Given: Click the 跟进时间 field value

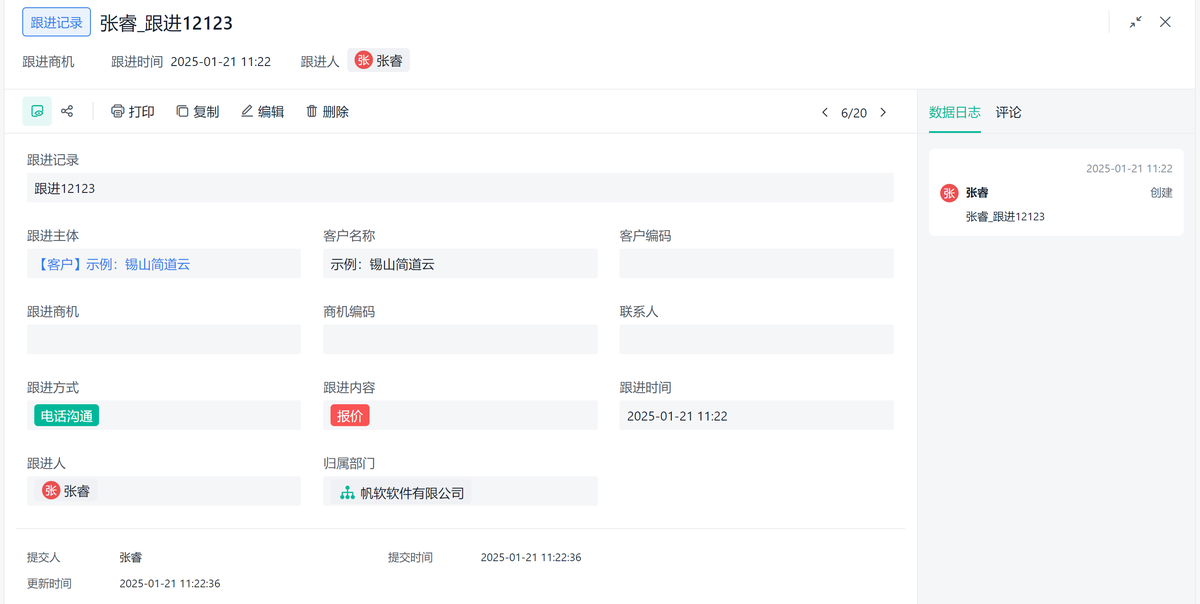Looking at the screenshot, I should [x=677, y=416].
